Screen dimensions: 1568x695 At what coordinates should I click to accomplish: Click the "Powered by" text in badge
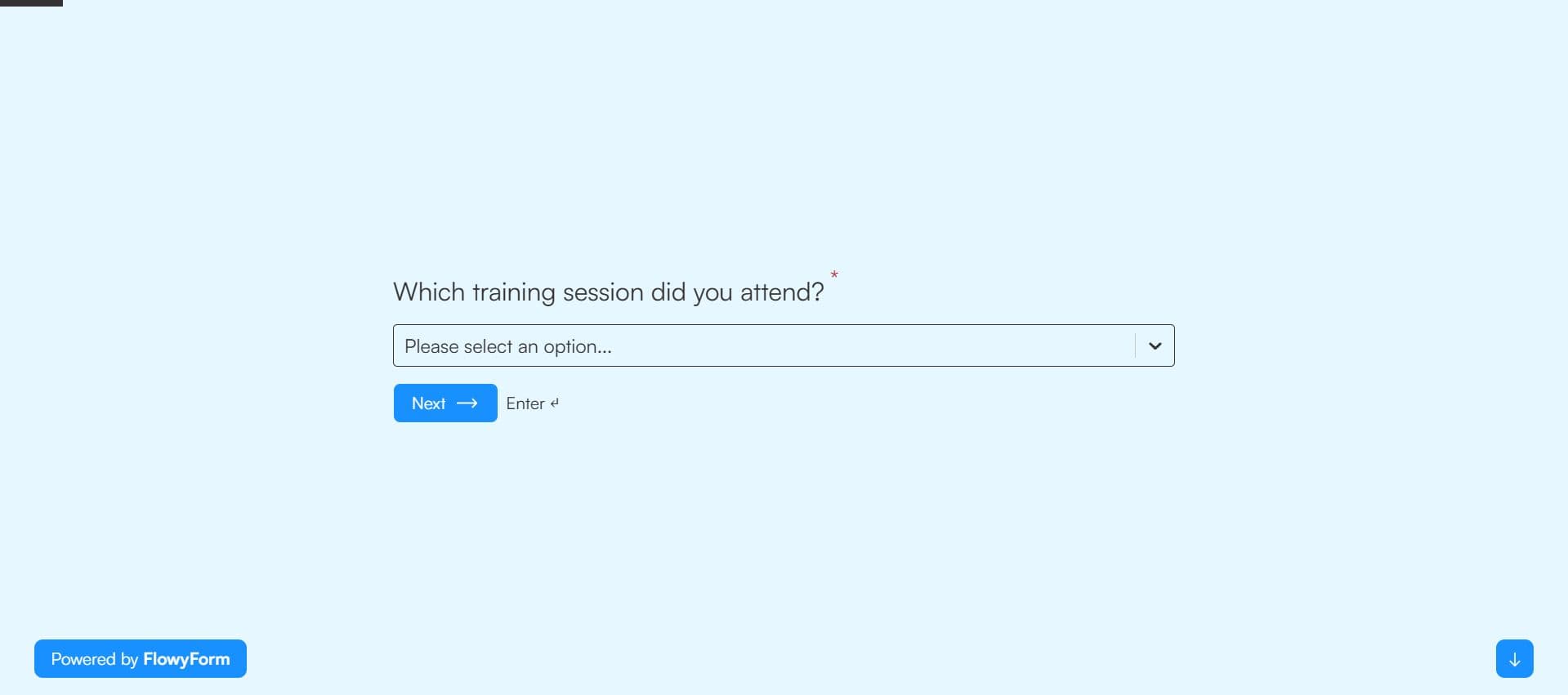(95, 659)
